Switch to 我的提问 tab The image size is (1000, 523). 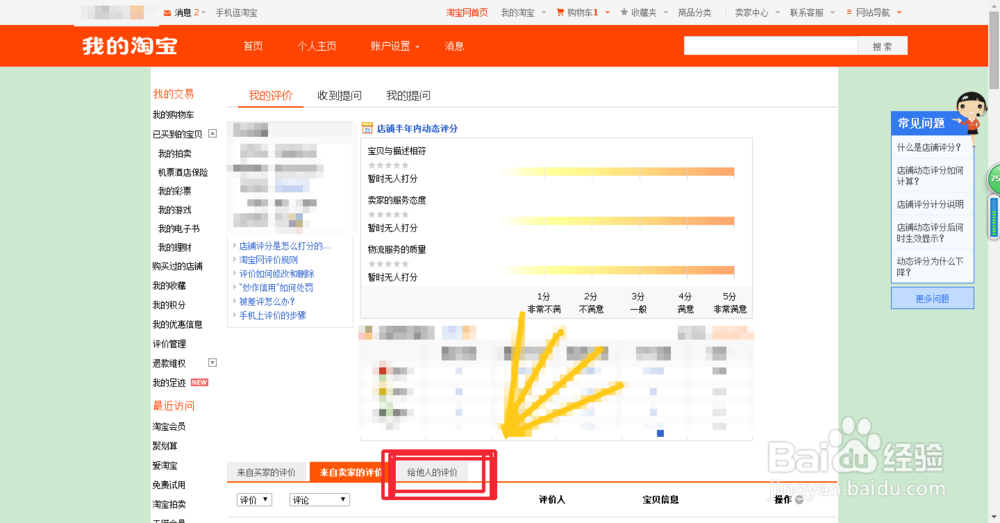(408, 96)
